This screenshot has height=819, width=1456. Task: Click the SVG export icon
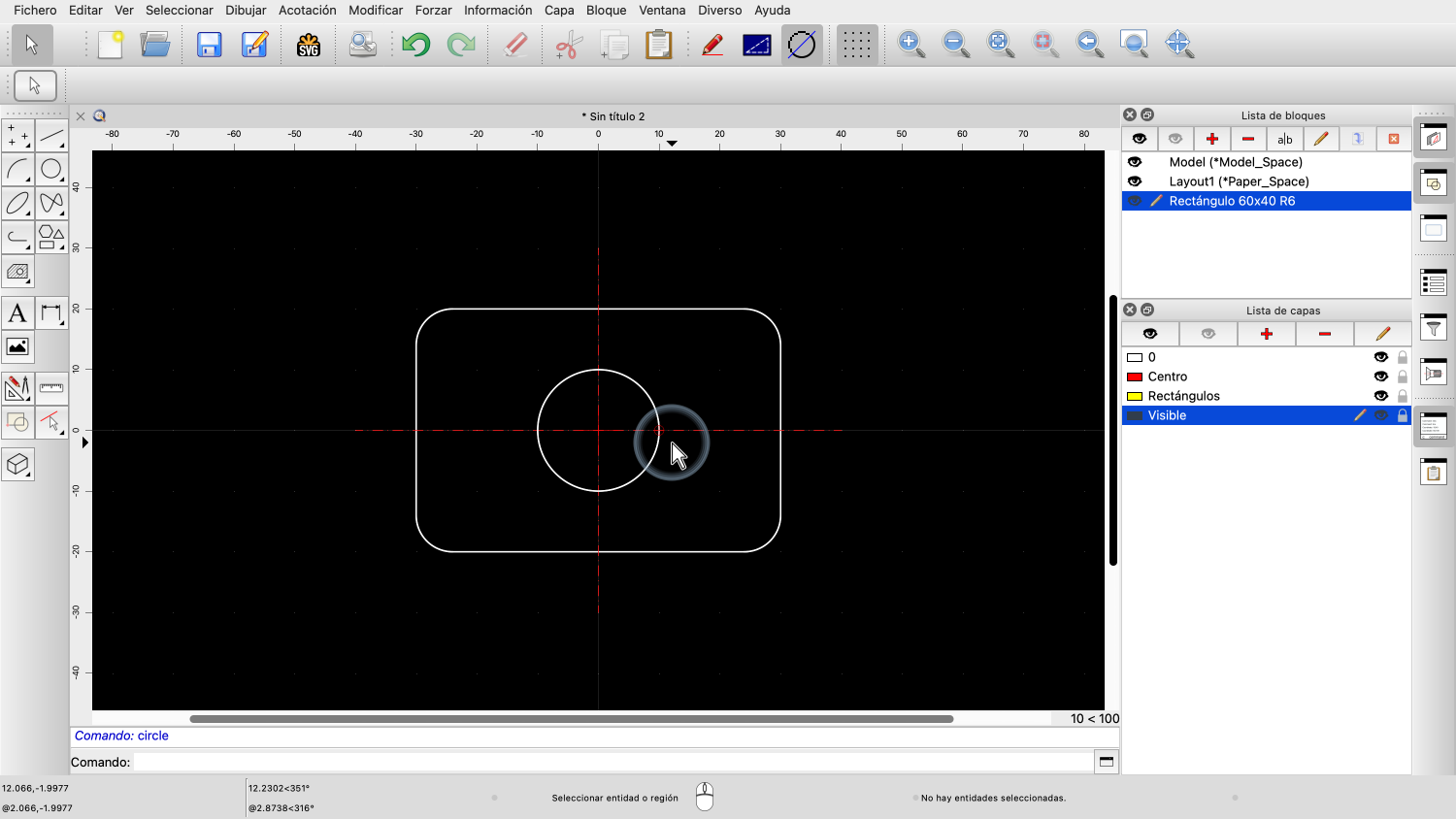[309, 45]
